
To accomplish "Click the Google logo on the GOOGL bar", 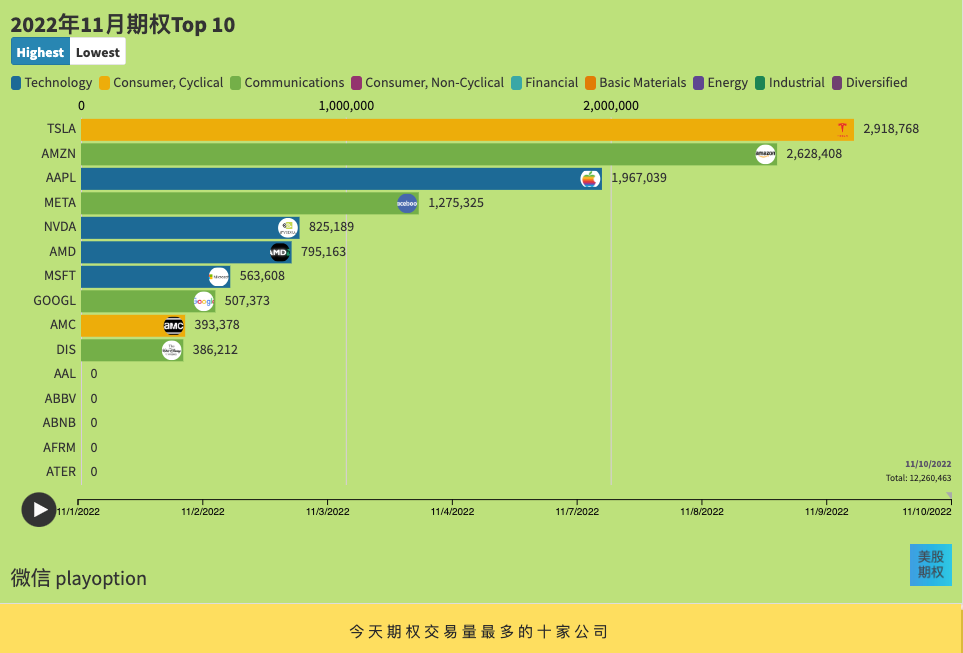I will [204, 302].
